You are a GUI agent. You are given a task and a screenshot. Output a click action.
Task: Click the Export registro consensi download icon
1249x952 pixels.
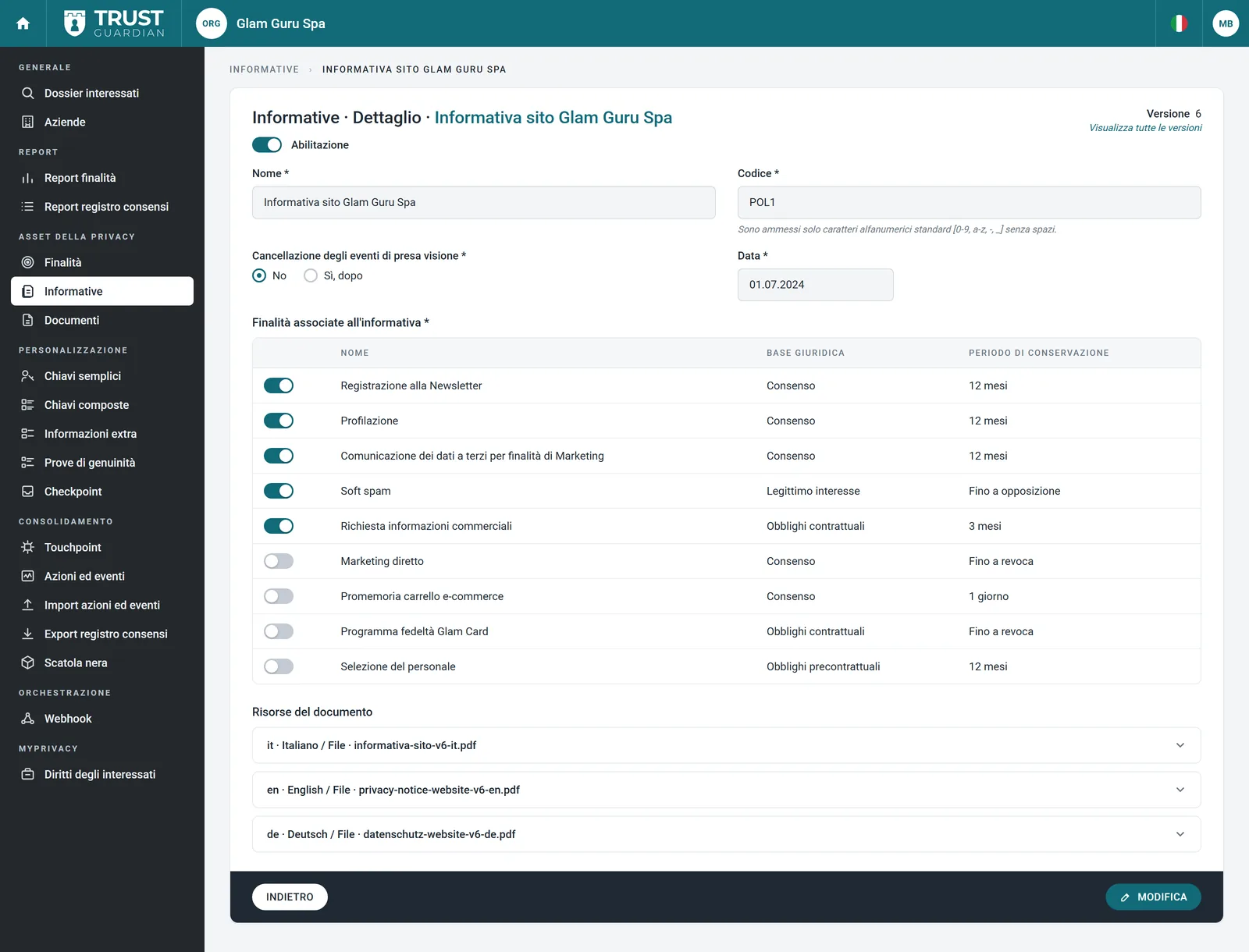point(28,634)
